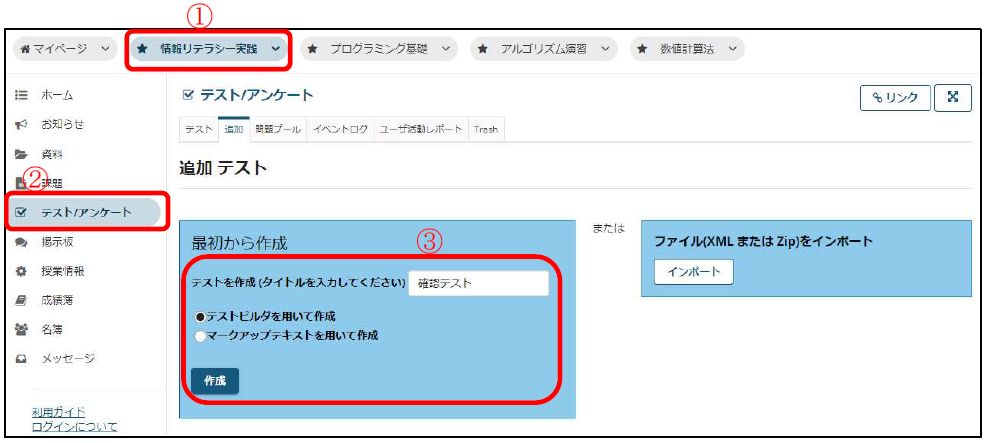Click the fullscreen expand icon button
Viewport: 986px width, 443px height.
952,97
